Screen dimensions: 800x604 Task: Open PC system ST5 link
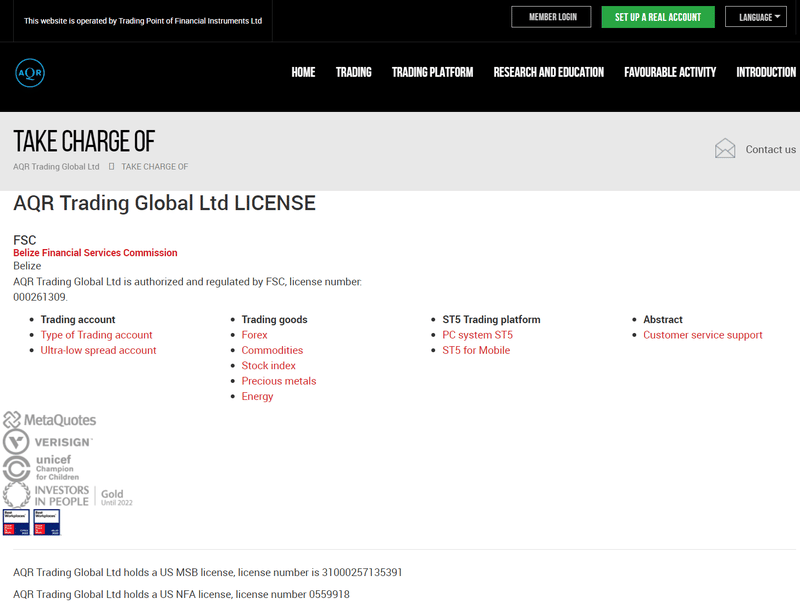point(478,335)
